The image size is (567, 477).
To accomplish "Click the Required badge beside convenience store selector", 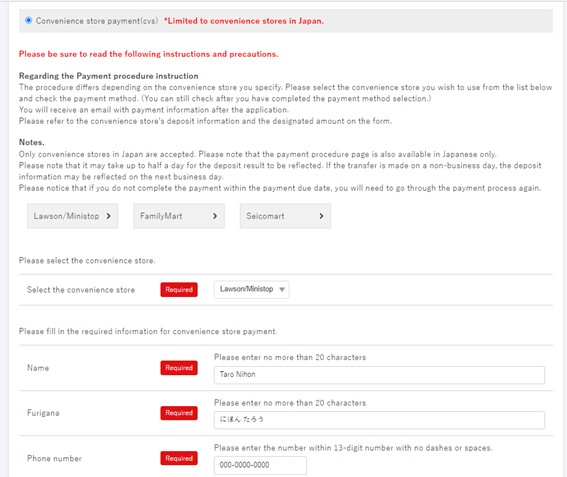I will click(x=179, y=290).
